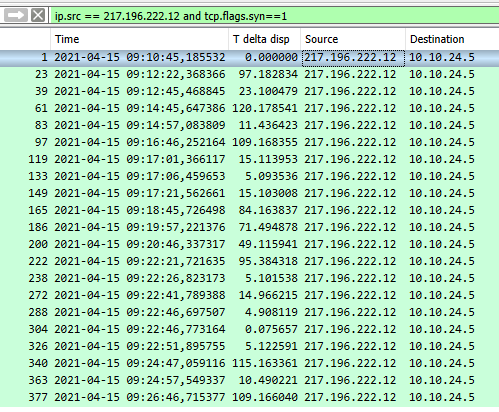The height and width of the screenshot is (412, 499).
Task: Click timestamp 09:26:46,715377
Action: [176, 397]
